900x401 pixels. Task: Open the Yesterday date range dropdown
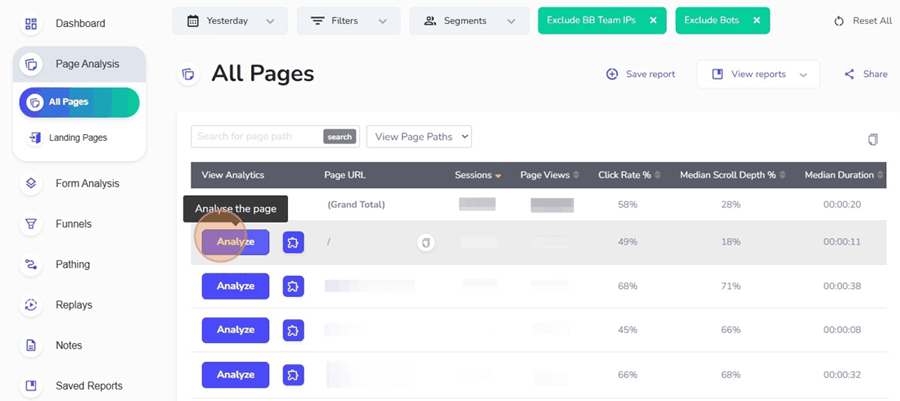click(x=230, y=21)
